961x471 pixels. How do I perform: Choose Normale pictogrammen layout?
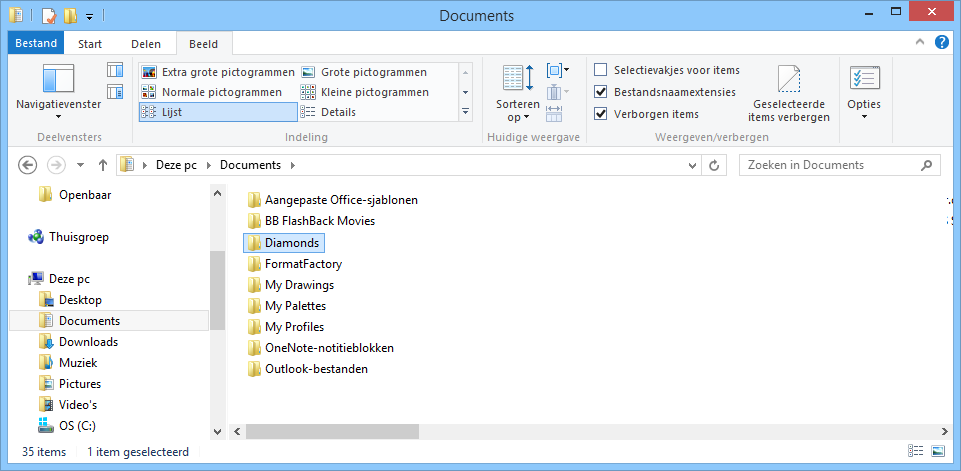(x=212, y=92)
